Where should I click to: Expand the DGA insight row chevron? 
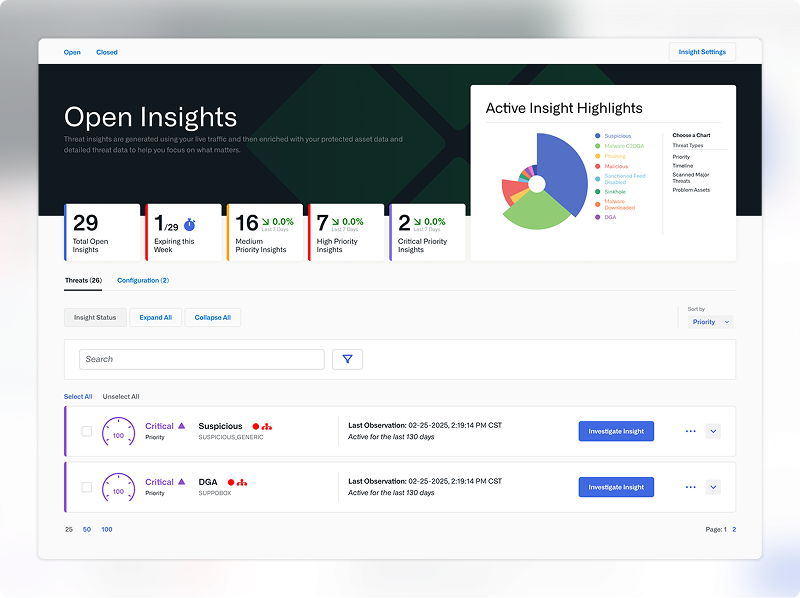(713, 487)
